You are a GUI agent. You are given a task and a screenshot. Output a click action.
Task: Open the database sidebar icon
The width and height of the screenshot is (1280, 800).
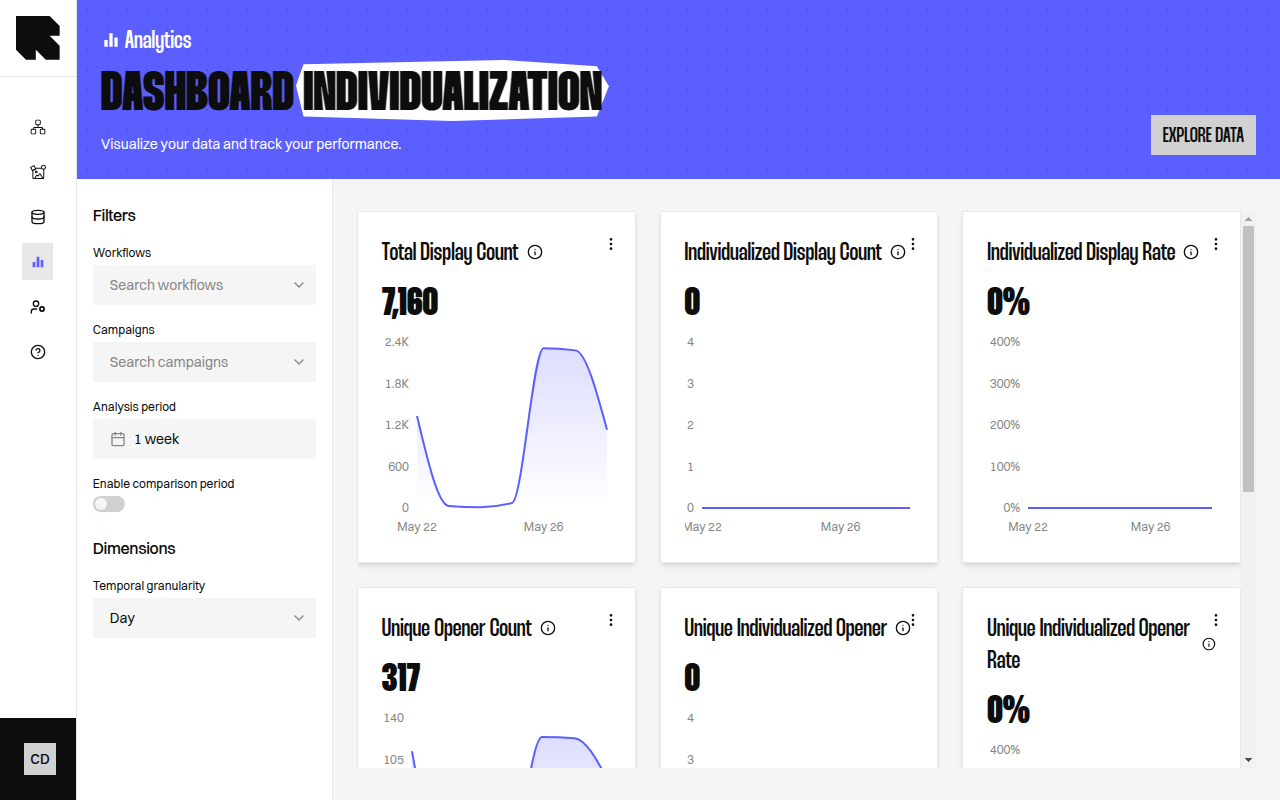38,217
